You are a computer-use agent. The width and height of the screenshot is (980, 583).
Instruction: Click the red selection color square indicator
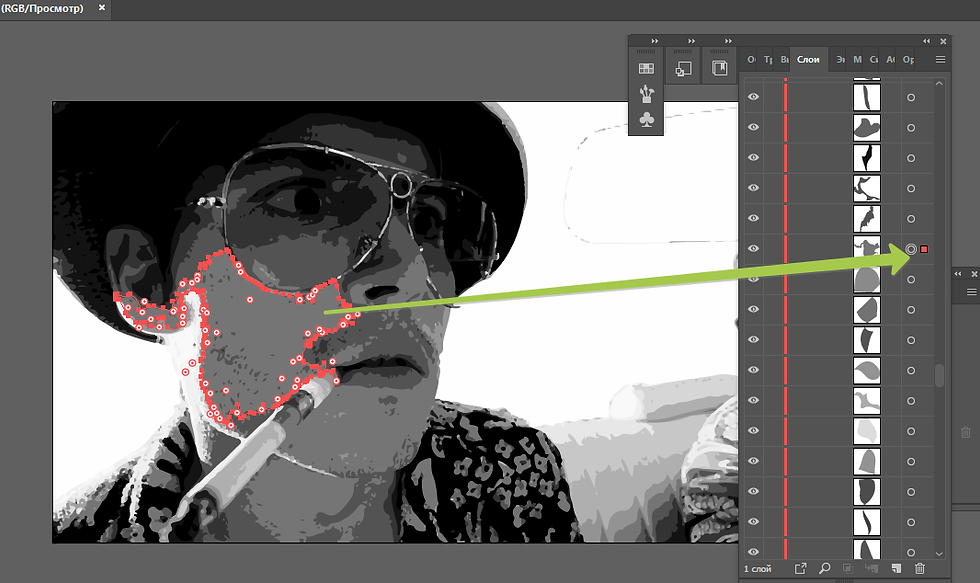[924, 249]
